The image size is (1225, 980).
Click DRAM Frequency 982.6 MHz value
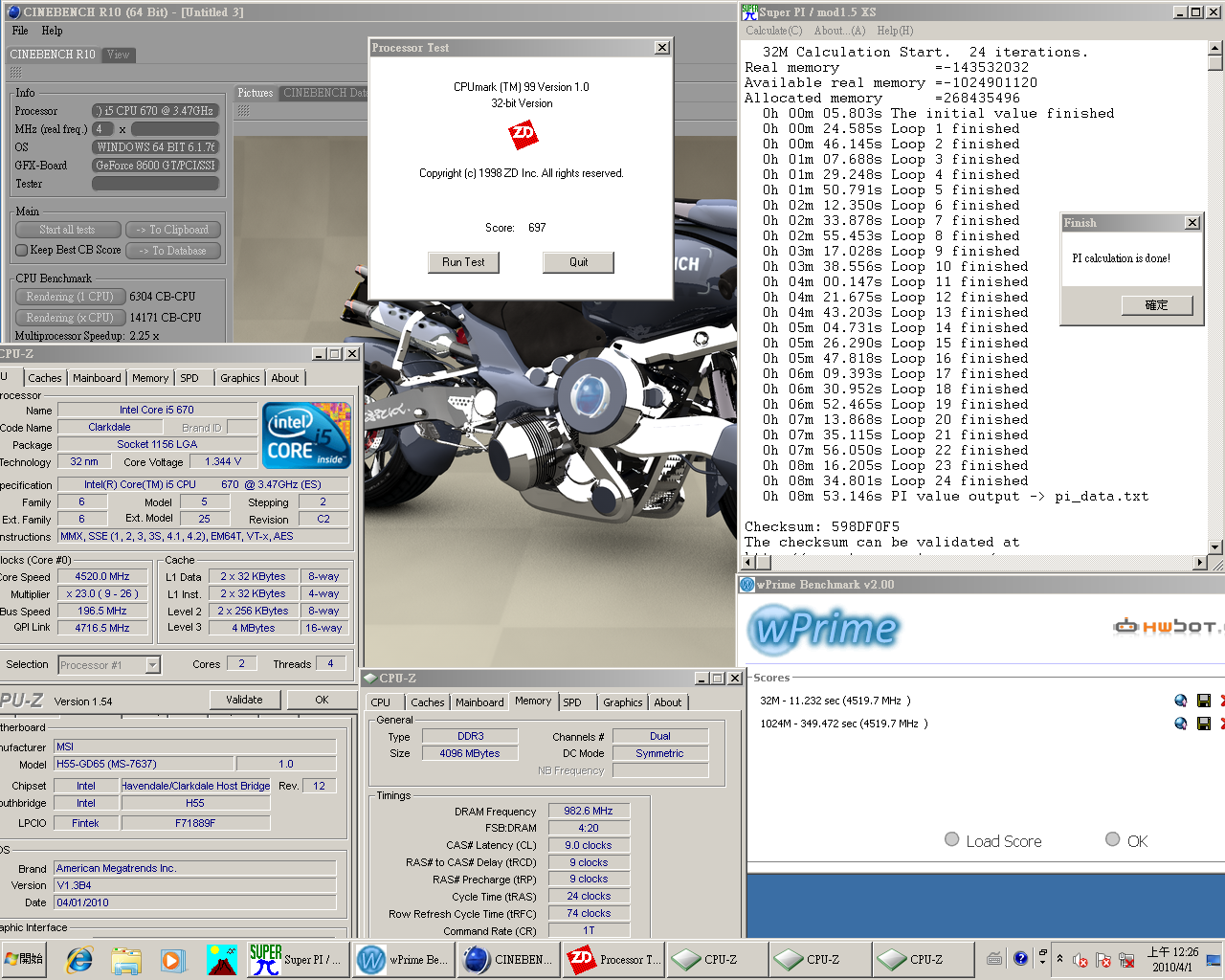click(589, 811)
